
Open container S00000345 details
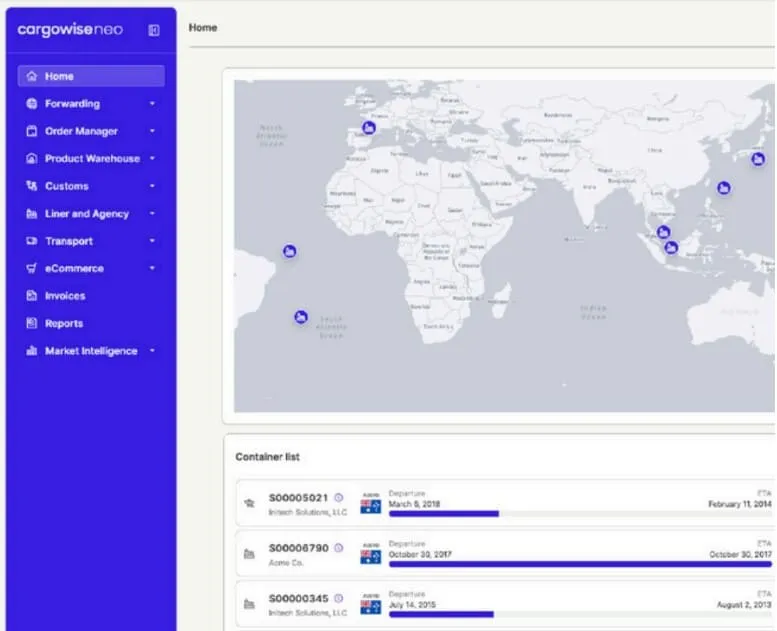point(298,600)
